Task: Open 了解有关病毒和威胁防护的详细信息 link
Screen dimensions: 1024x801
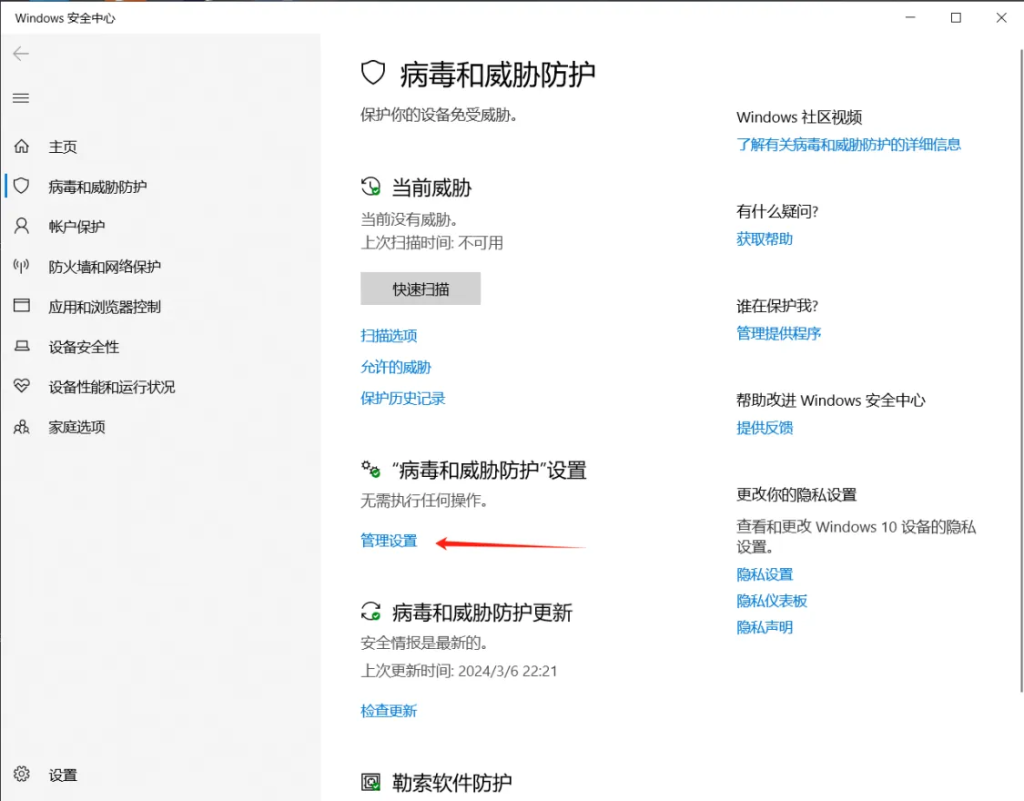Action: [x=848, y=144]
